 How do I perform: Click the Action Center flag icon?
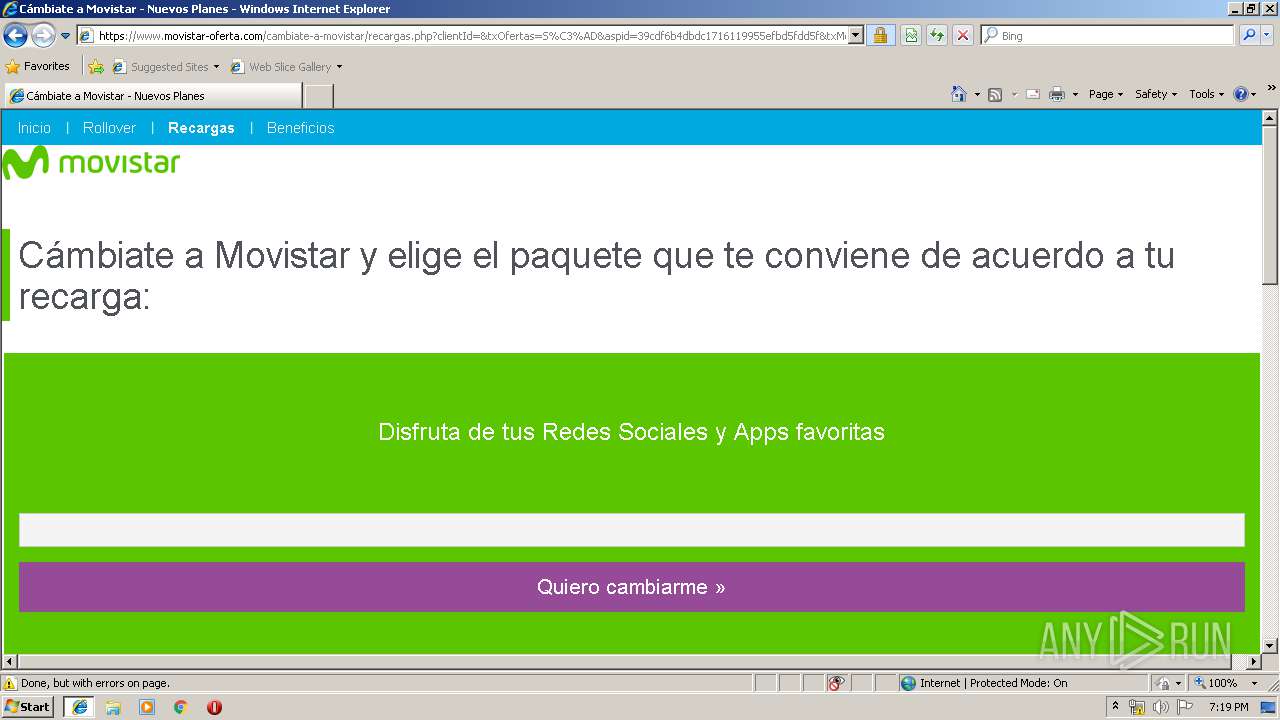click(1185, 707)
